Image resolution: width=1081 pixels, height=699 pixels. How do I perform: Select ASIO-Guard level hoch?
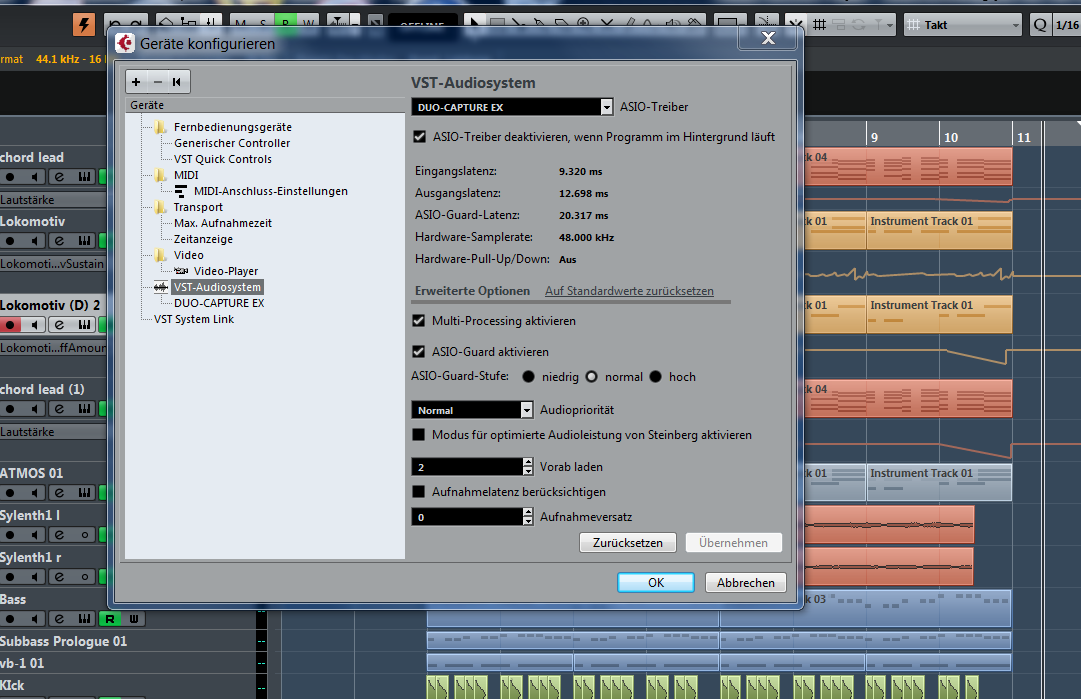(x=656, y=376)
